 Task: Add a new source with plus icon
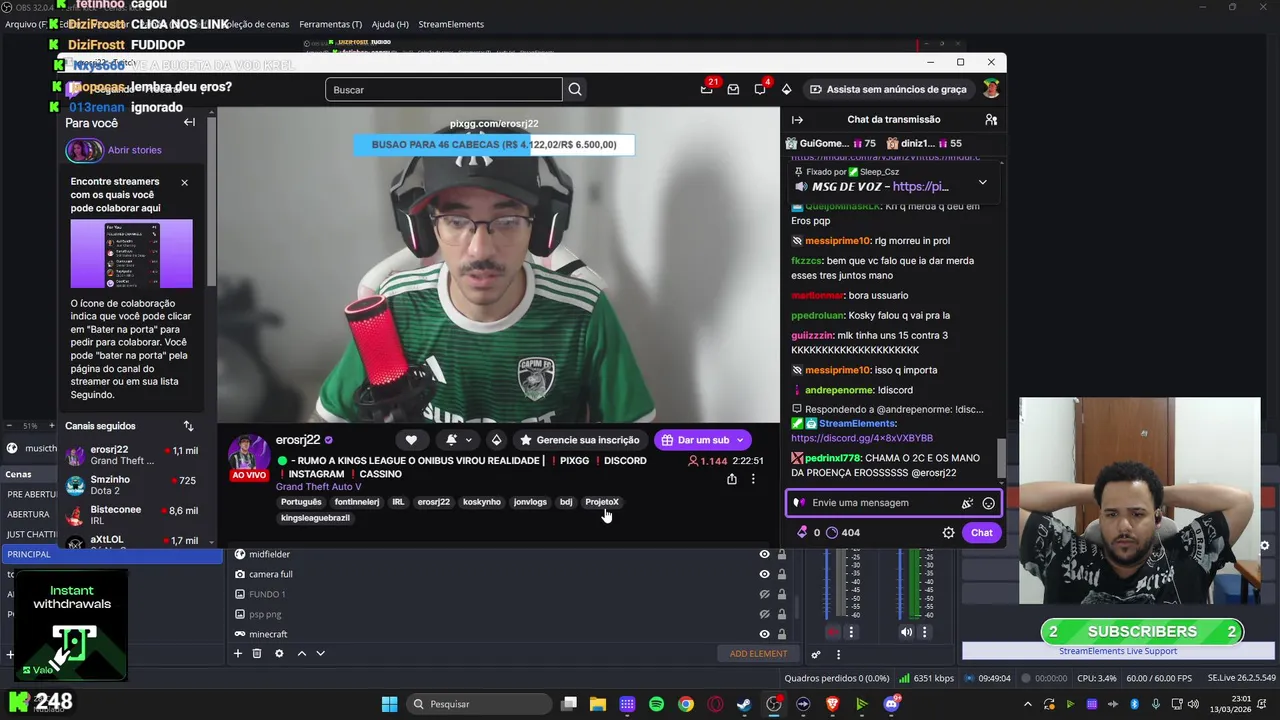click(238, 653)
